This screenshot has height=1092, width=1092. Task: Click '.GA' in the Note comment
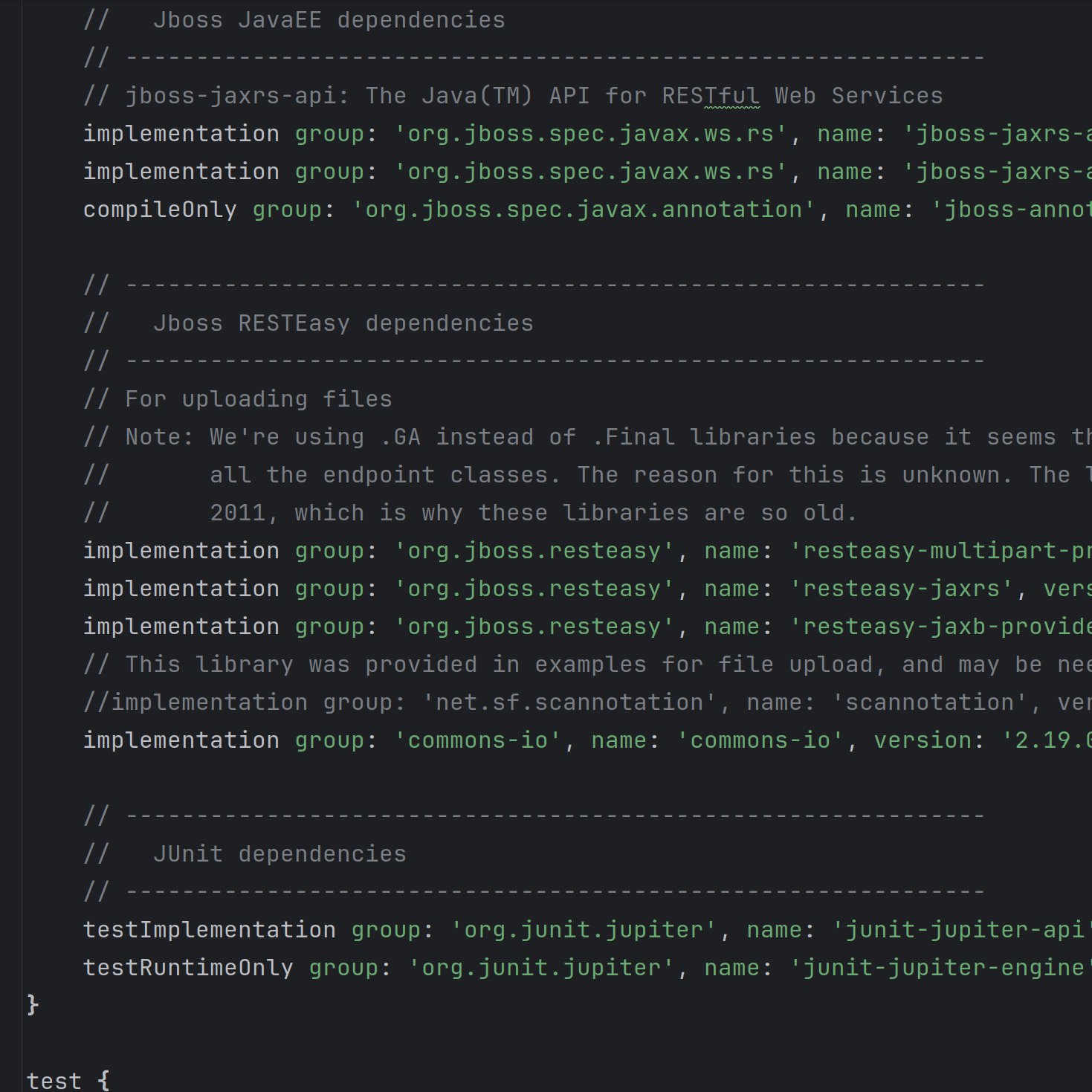tap(400, 437)
